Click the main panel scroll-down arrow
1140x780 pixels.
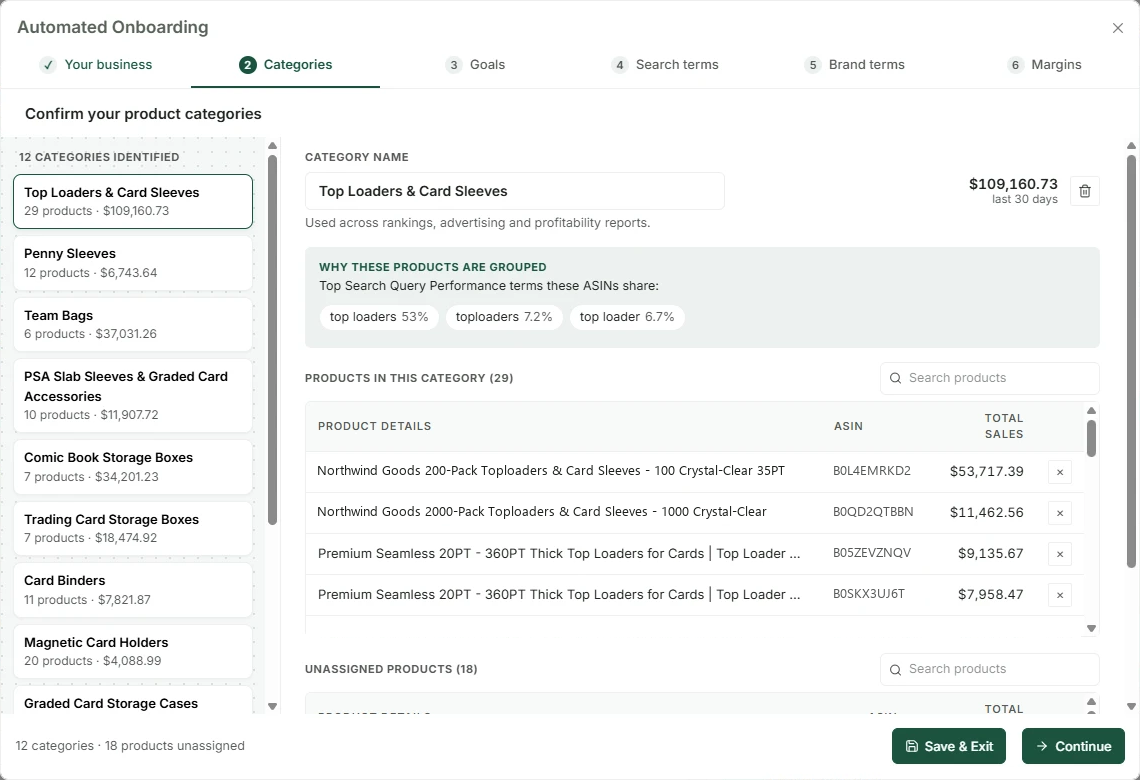[1131, 706]
